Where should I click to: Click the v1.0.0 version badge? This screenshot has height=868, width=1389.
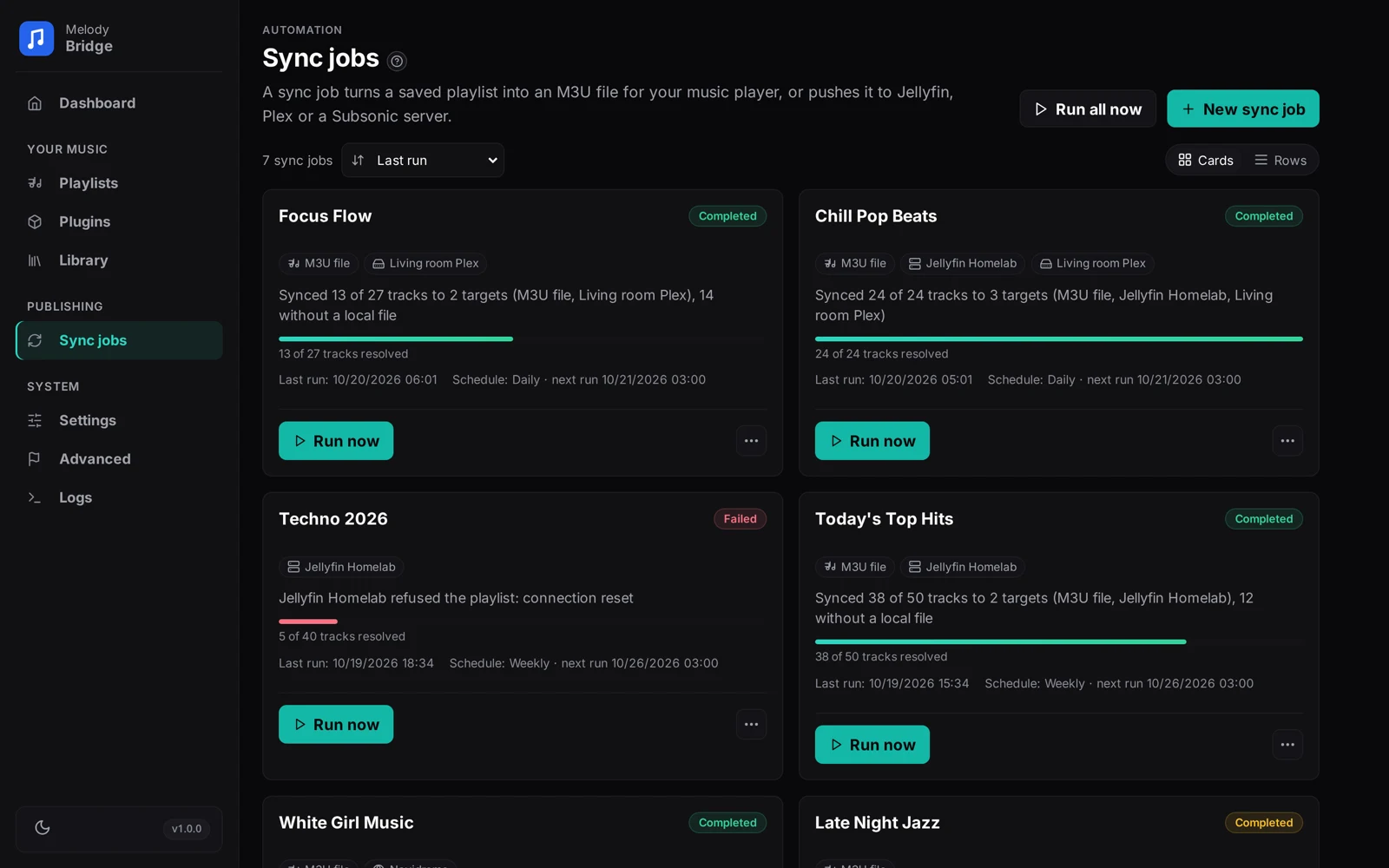187,829
